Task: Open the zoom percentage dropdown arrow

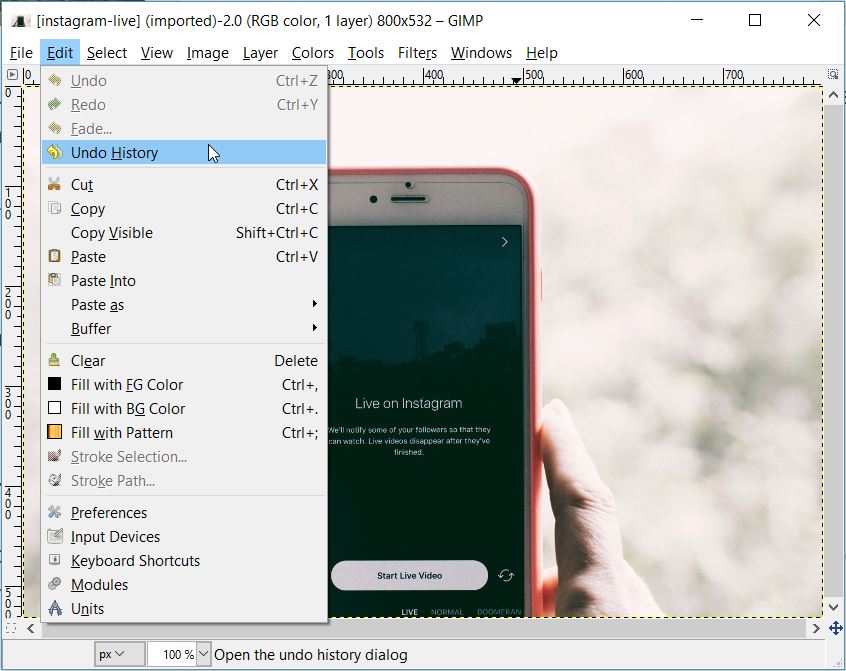Action: (203, 654)
